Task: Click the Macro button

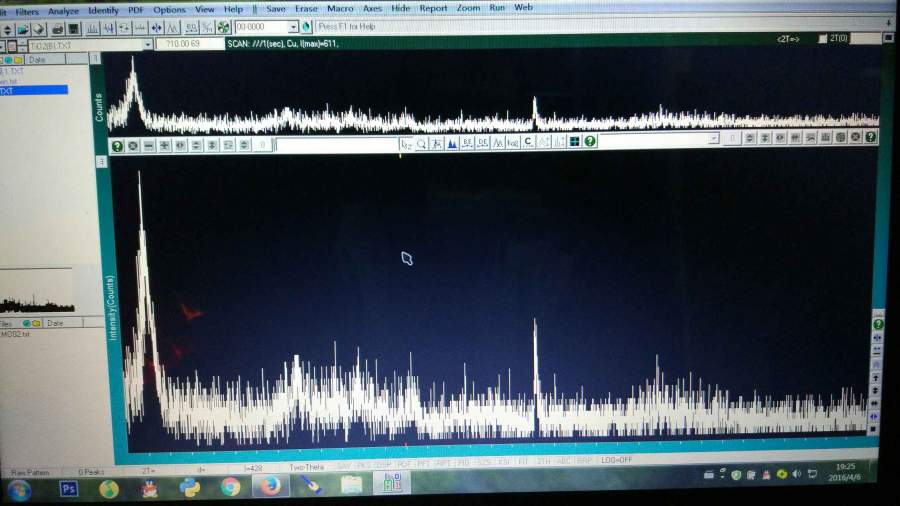Action: [x=340, y=9]
